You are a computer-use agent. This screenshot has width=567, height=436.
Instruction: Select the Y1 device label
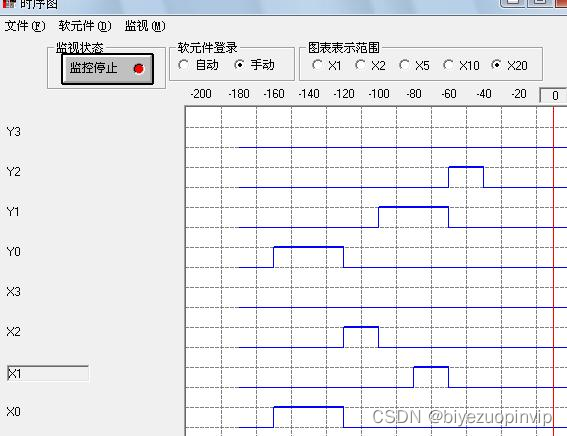13,211
